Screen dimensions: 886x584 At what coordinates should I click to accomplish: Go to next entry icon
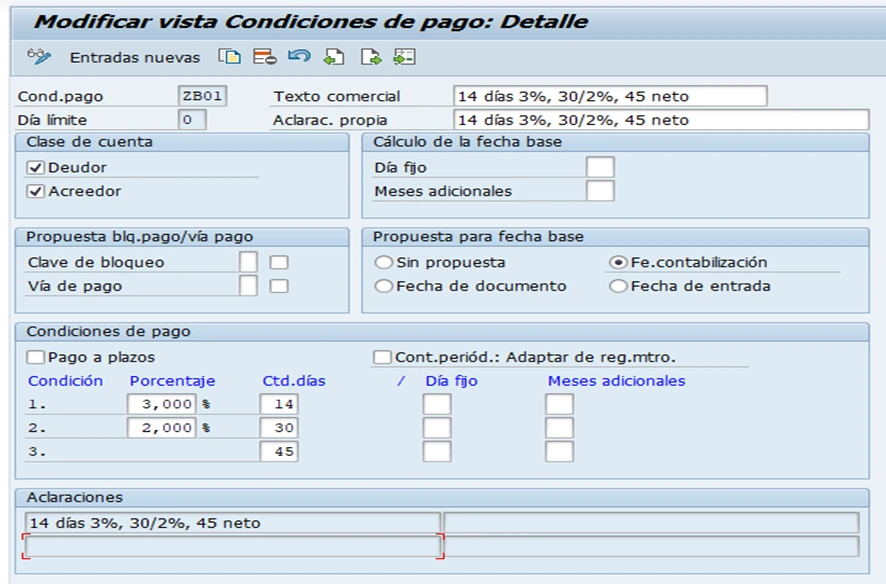(371, 57)
